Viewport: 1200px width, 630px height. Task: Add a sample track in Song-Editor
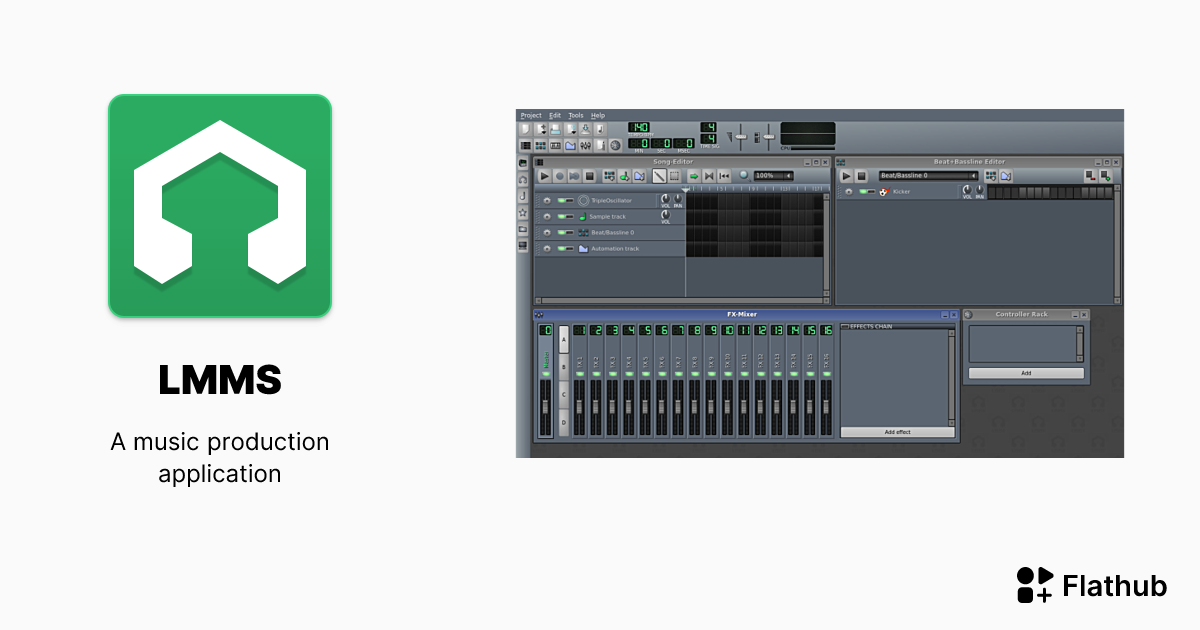[624, 176]
